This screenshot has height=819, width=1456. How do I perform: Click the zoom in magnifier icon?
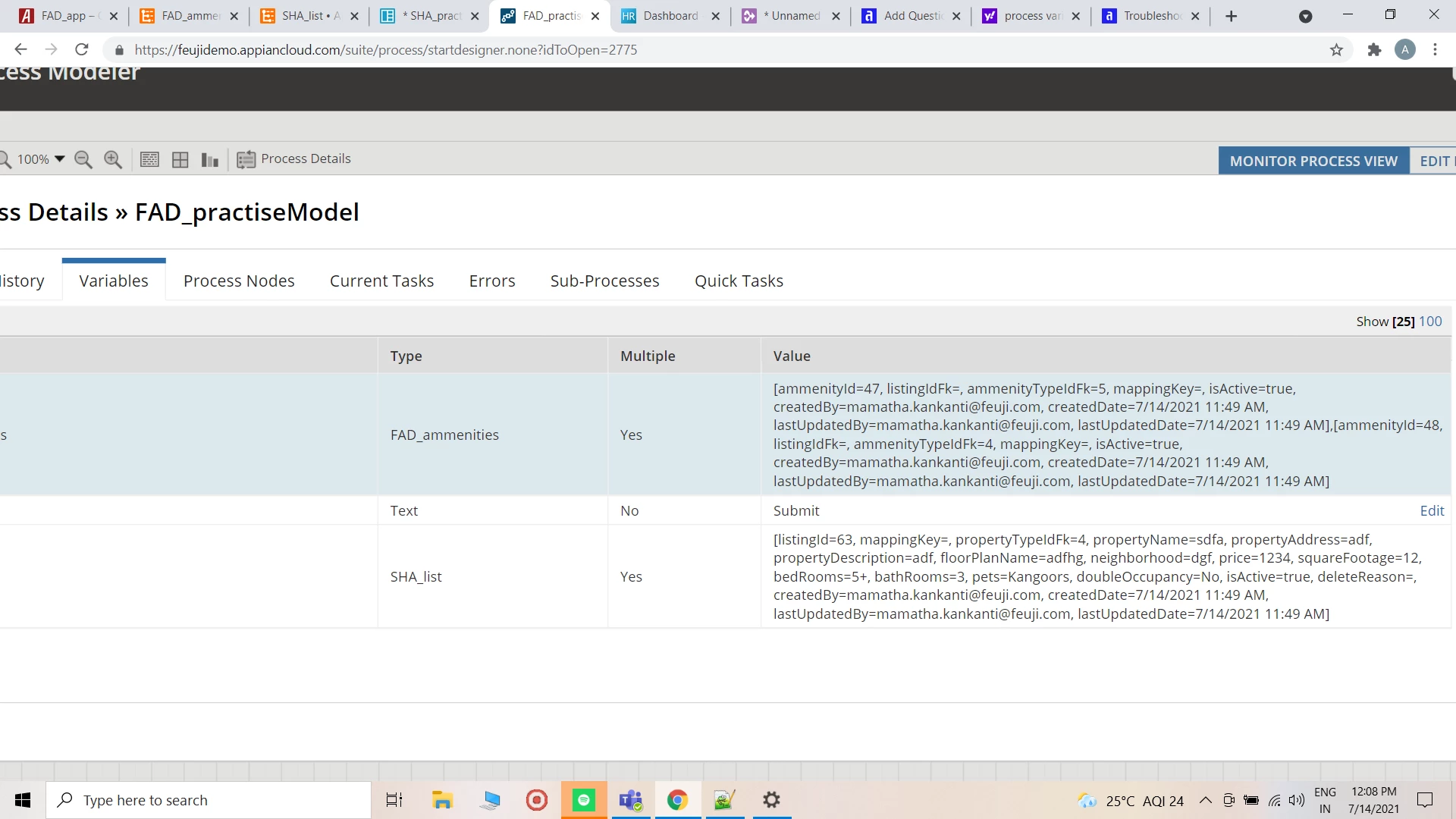click(113, 159)
